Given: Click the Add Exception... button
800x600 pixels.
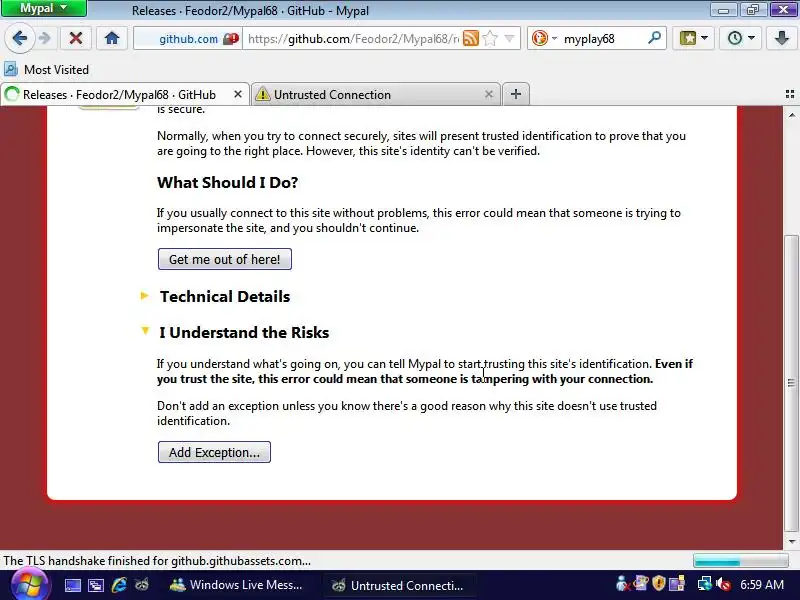Looking at the screenshot, I should pos(214,452).
